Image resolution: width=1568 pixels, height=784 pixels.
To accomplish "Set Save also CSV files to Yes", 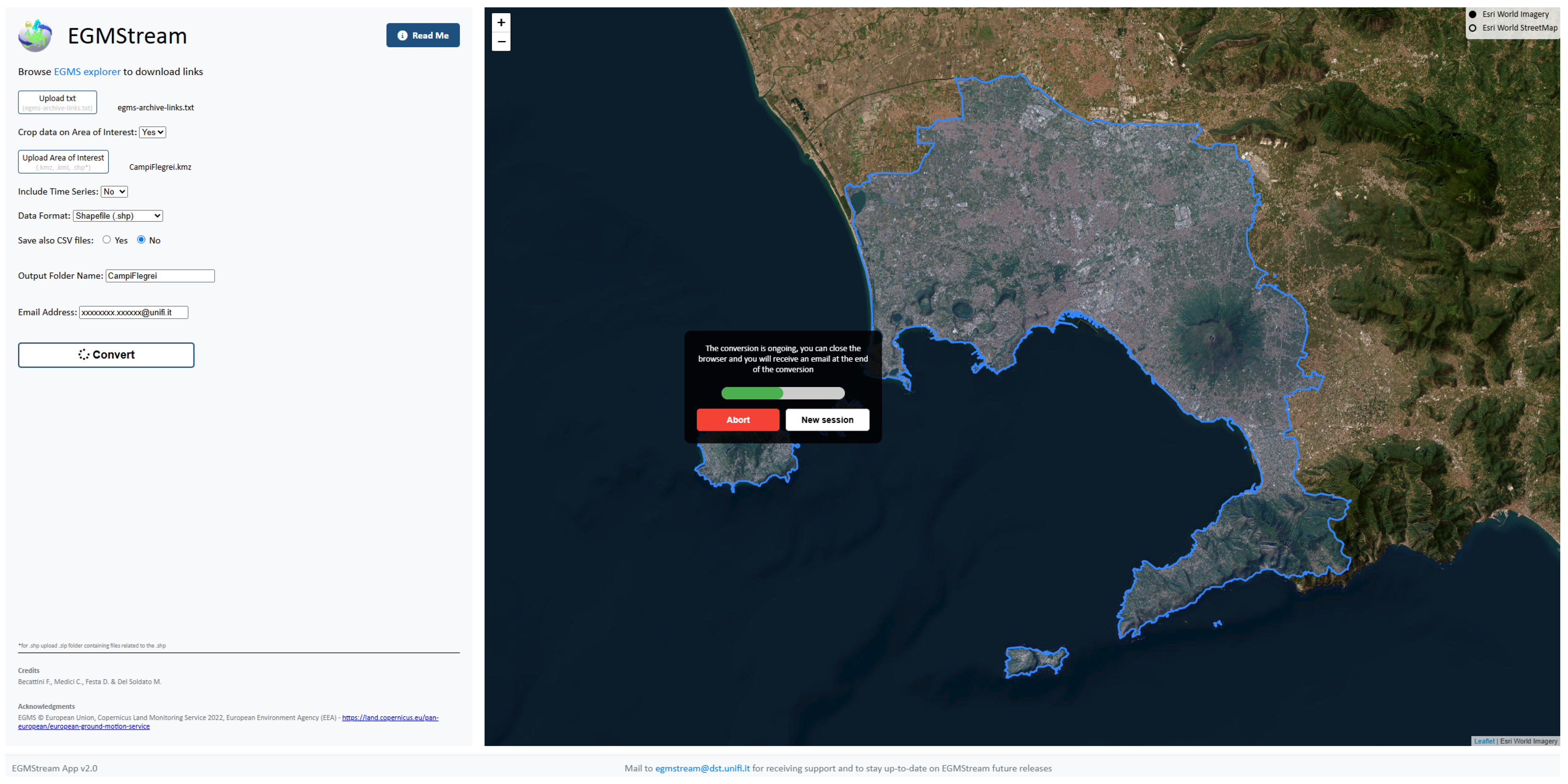I will (x=106, y=240).
